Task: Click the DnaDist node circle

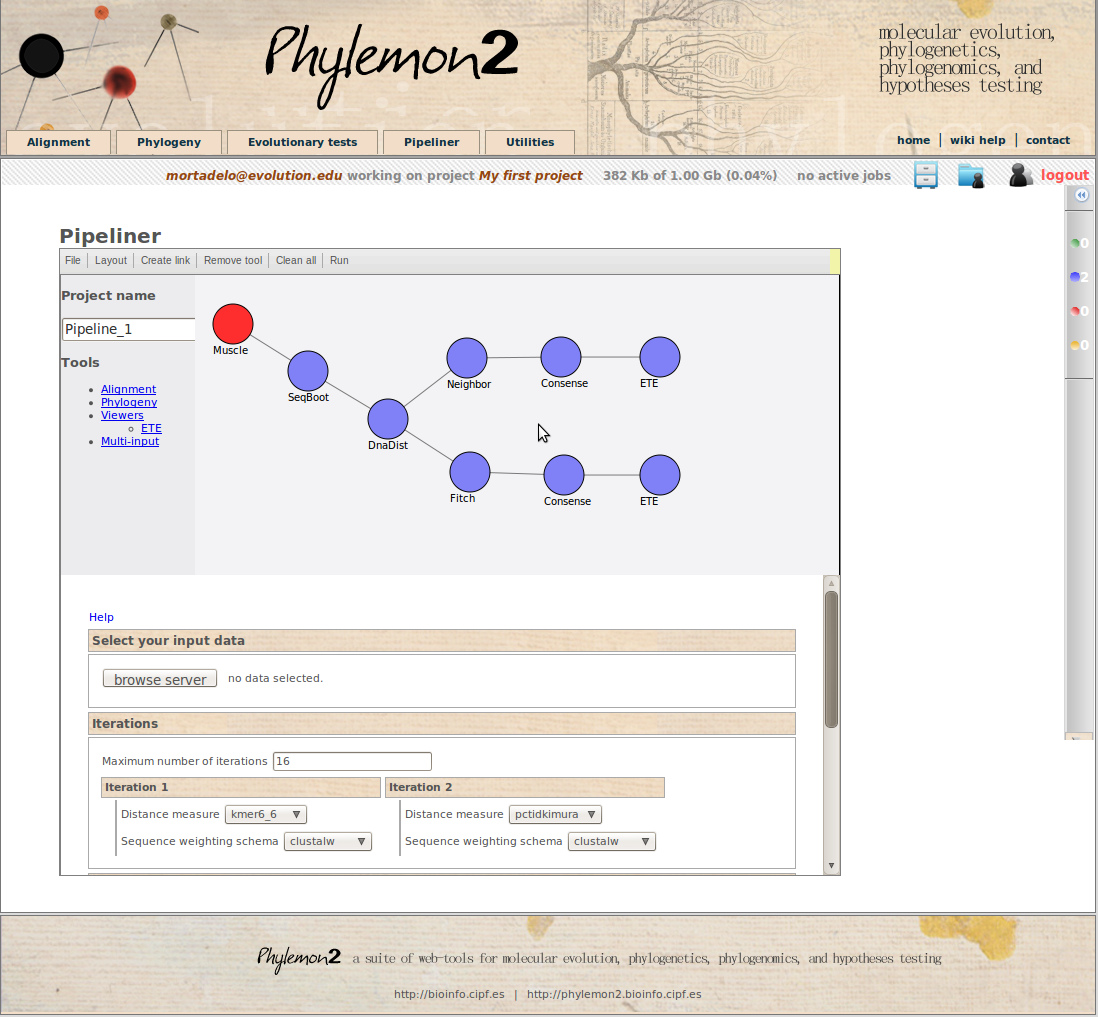Action: [388, 419]
